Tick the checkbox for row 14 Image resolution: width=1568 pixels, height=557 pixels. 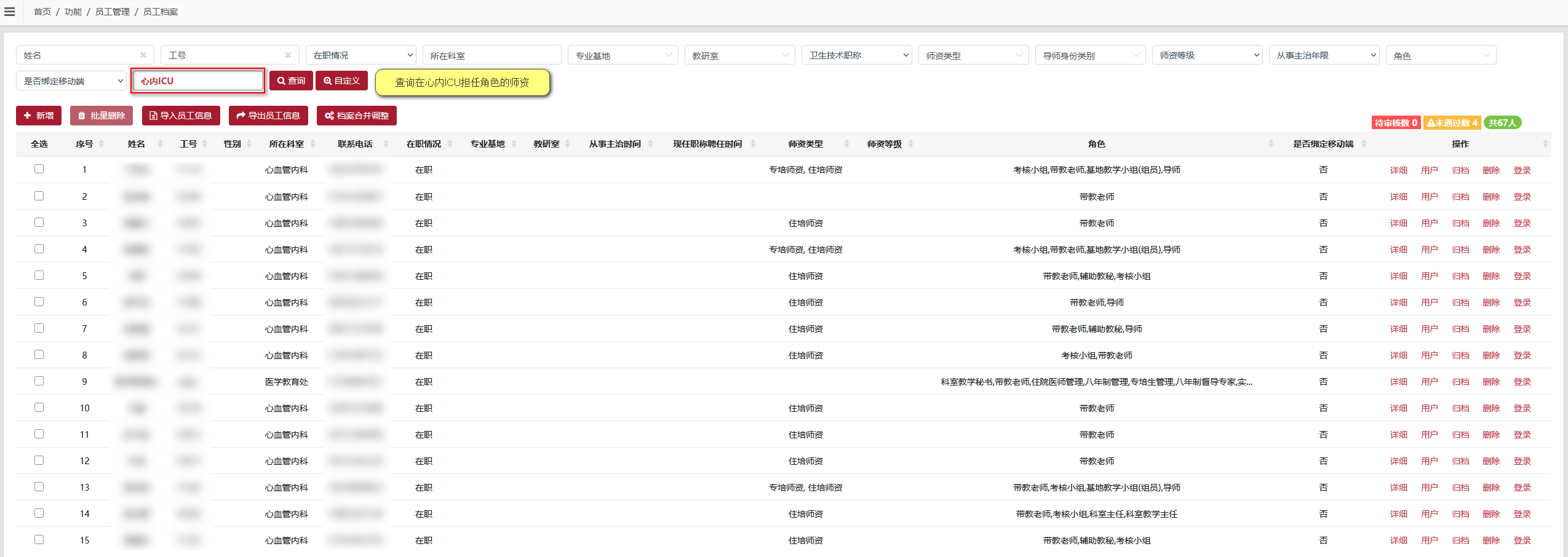point(39,513)
